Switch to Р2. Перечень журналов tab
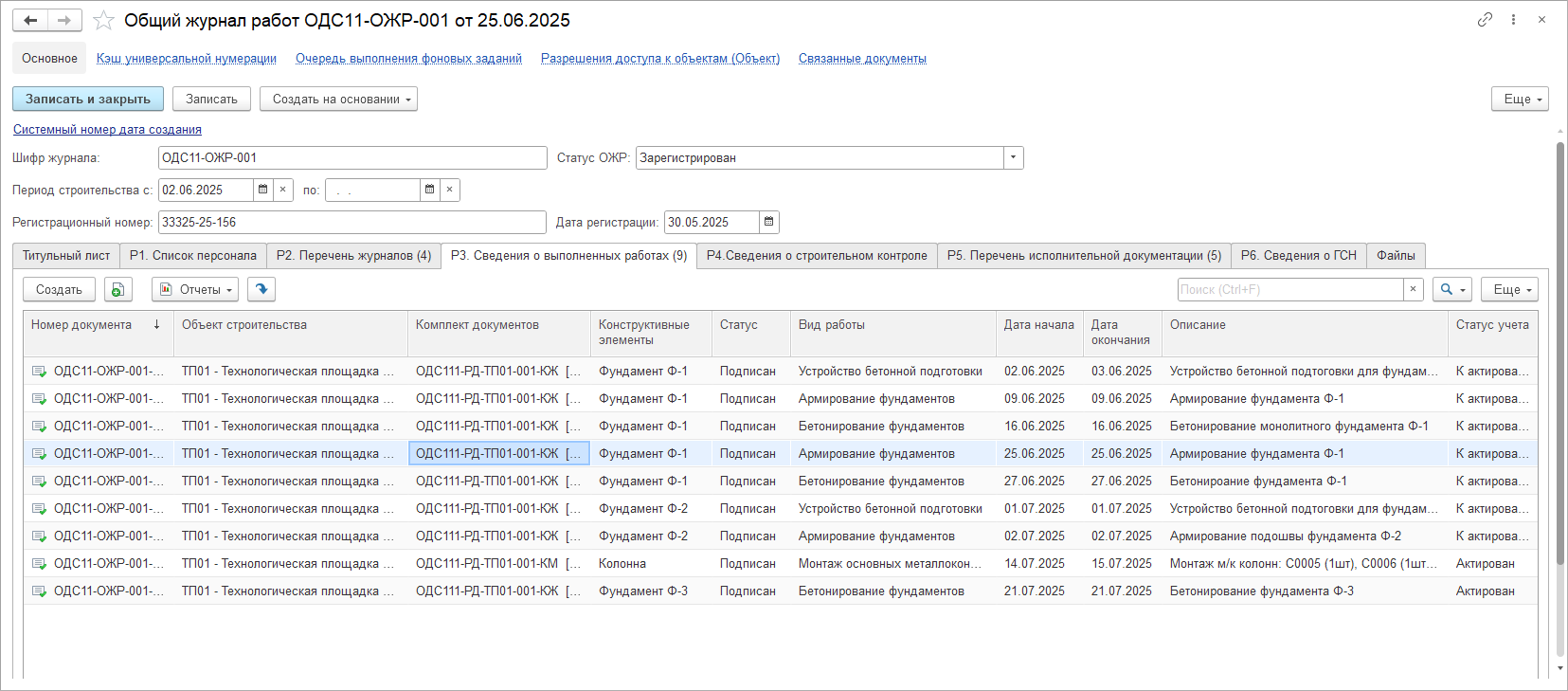This screenshot has width=1568, height=691. (353, 256)
